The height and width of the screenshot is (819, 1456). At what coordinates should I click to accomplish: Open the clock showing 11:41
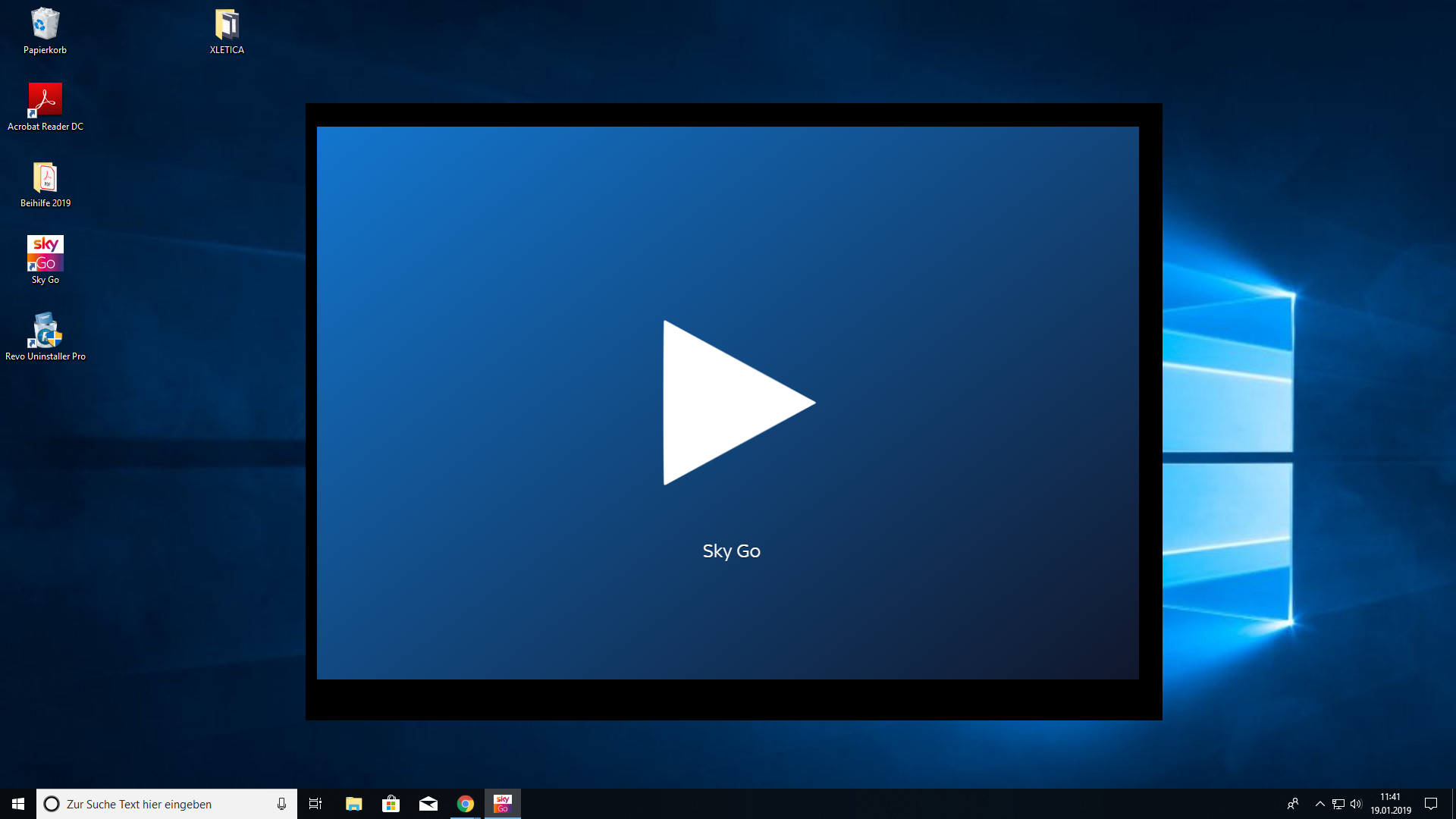tap(1390, 804)
